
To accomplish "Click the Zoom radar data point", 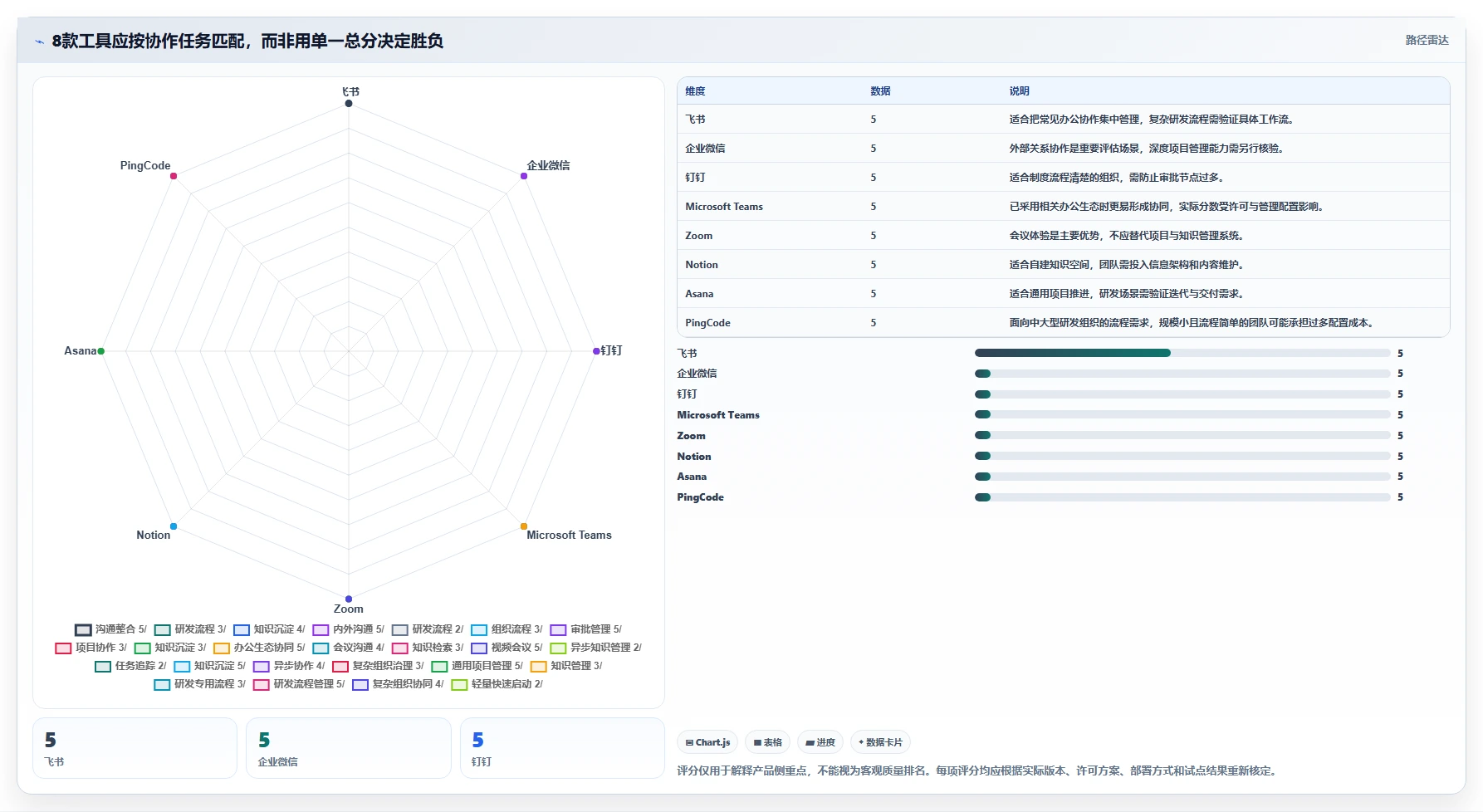I will [x=349, y=599].
